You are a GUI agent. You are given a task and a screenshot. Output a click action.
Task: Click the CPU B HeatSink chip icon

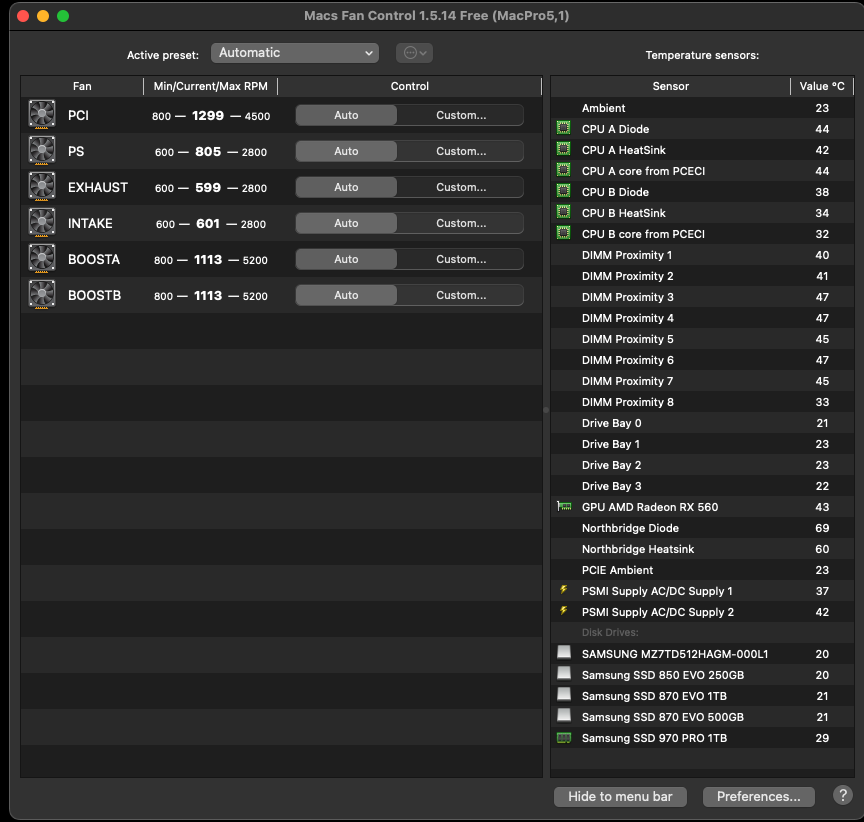pyautogui.click(x=563, y=212)
